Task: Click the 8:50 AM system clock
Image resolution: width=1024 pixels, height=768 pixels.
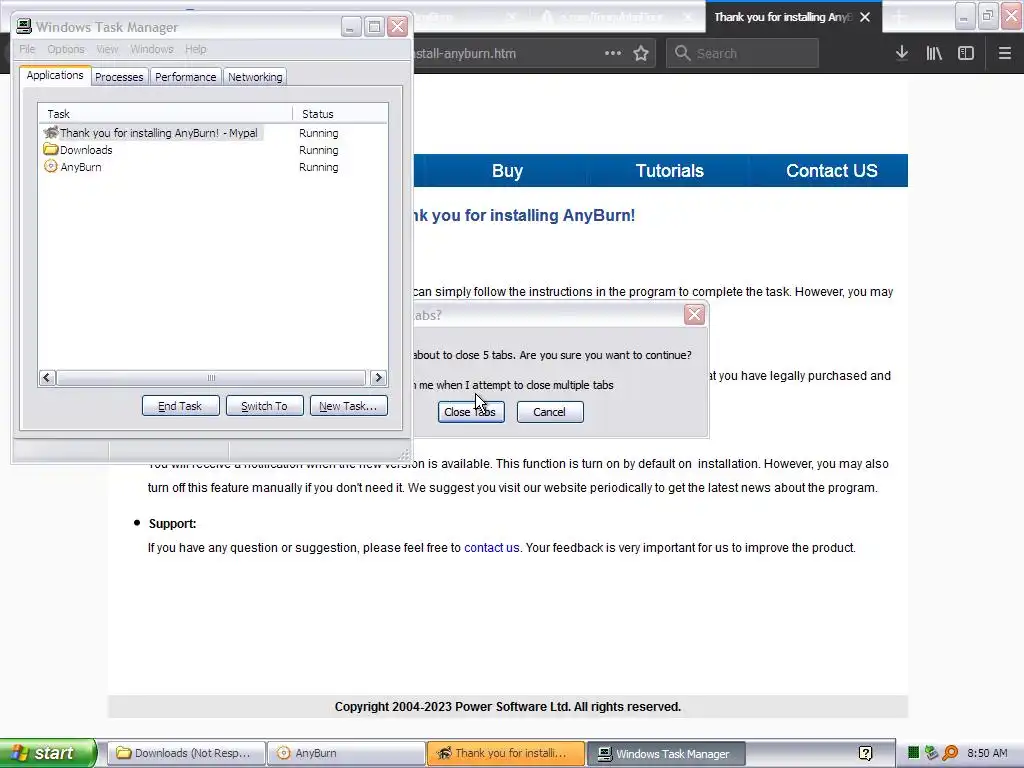Action: (x=987, y=753)
